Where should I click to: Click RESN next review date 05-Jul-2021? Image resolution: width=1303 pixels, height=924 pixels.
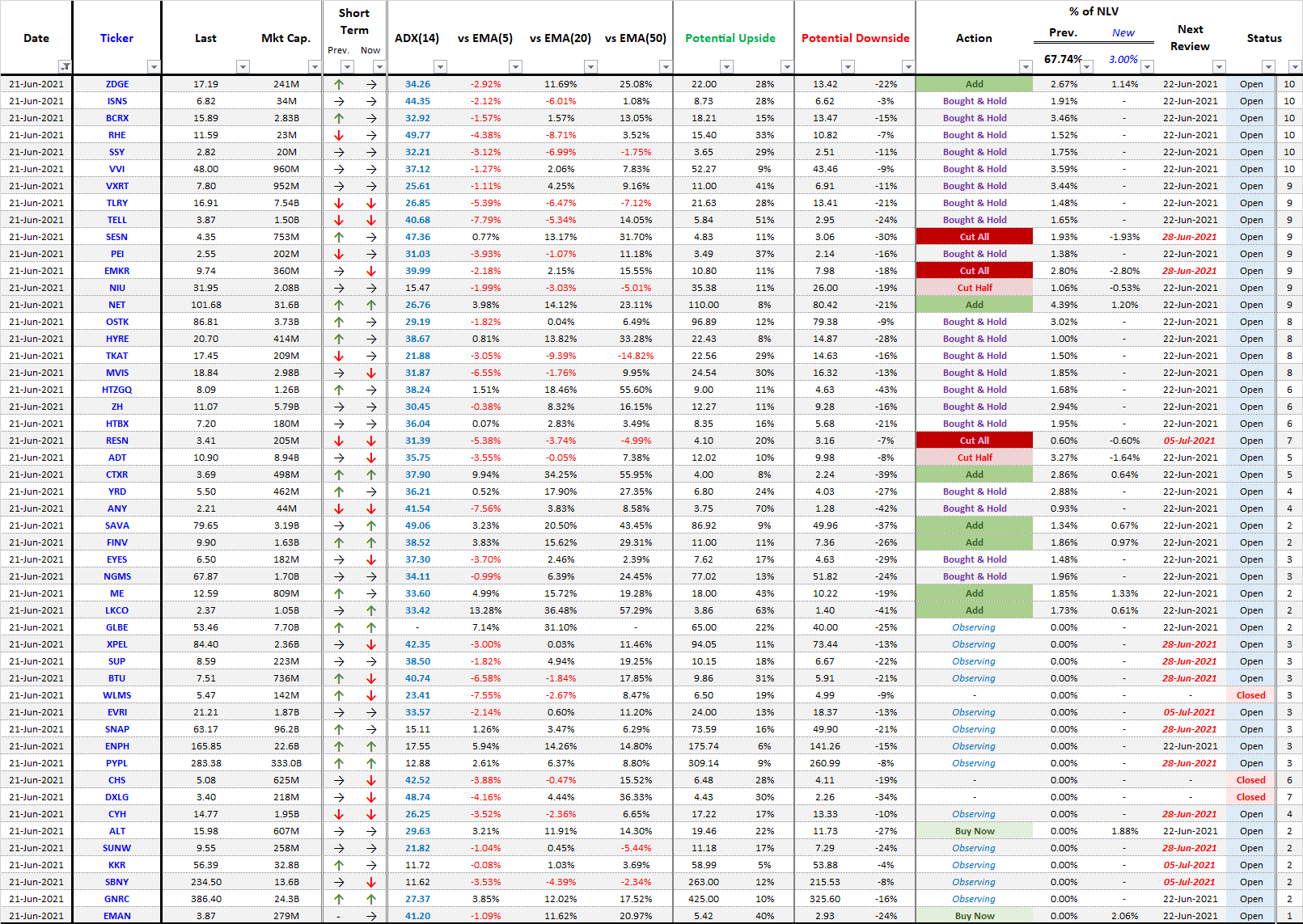pos(1189,441)
